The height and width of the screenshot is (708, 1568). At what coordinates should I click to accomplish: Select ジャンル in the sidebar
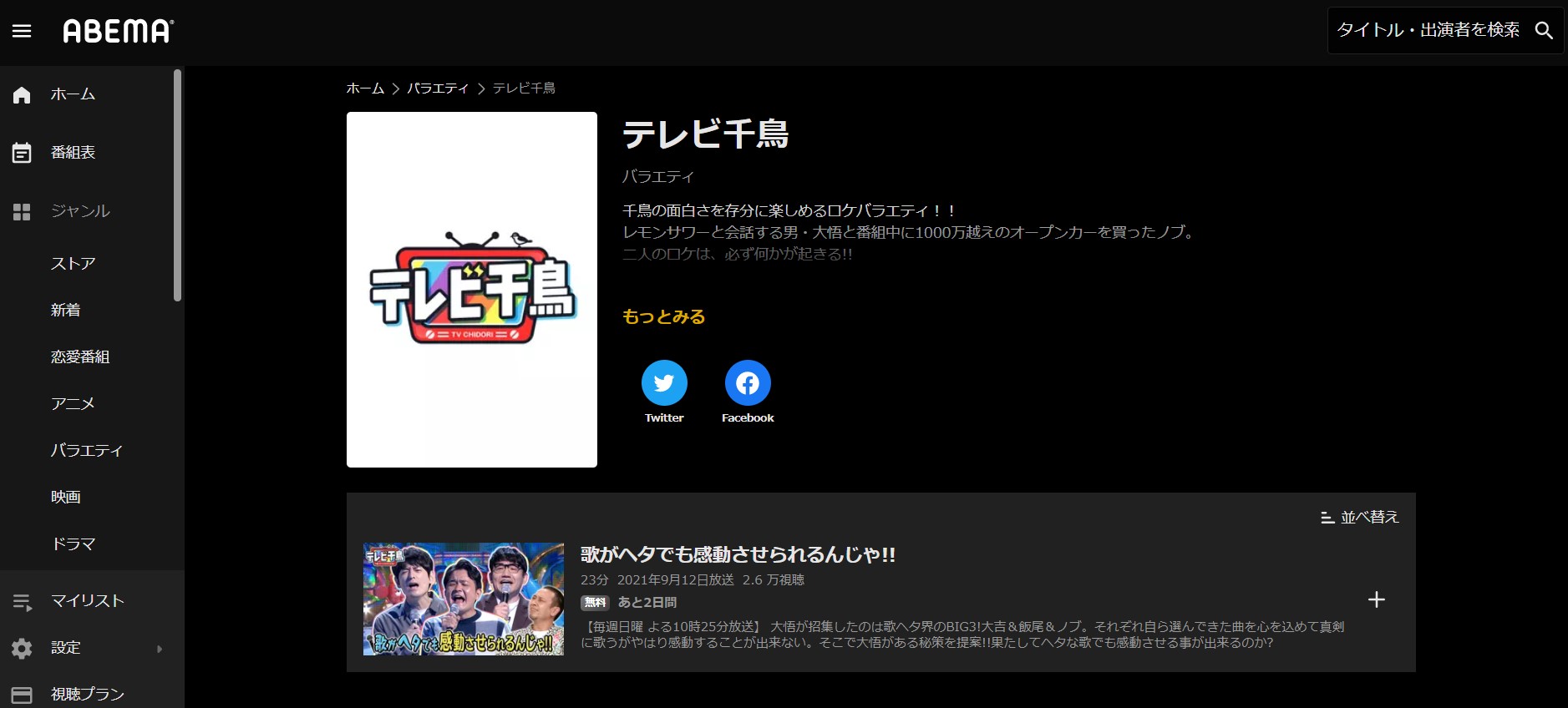80,211
